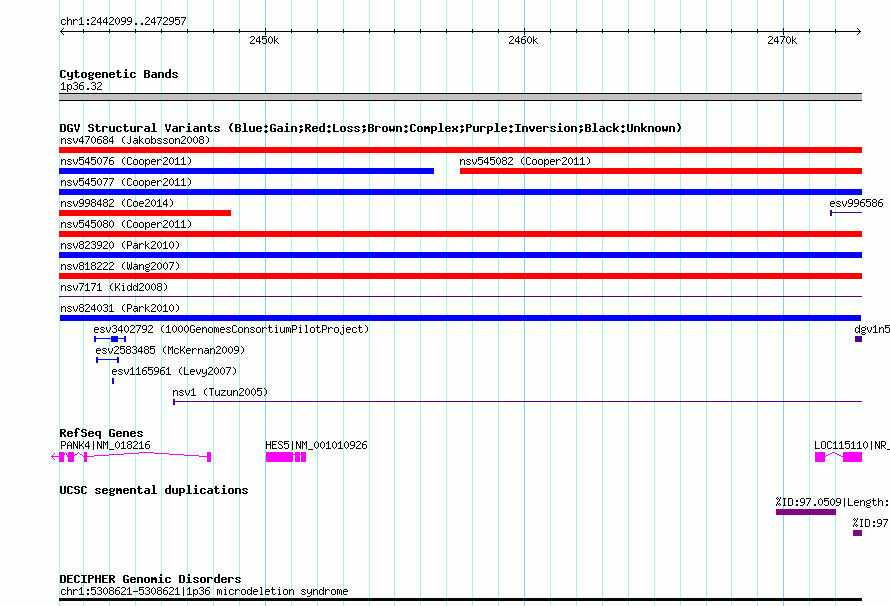Click the 2470k ruler label
Image resolution: width=890 pixels, height=606 pixels.
click(x=782, y=40)
